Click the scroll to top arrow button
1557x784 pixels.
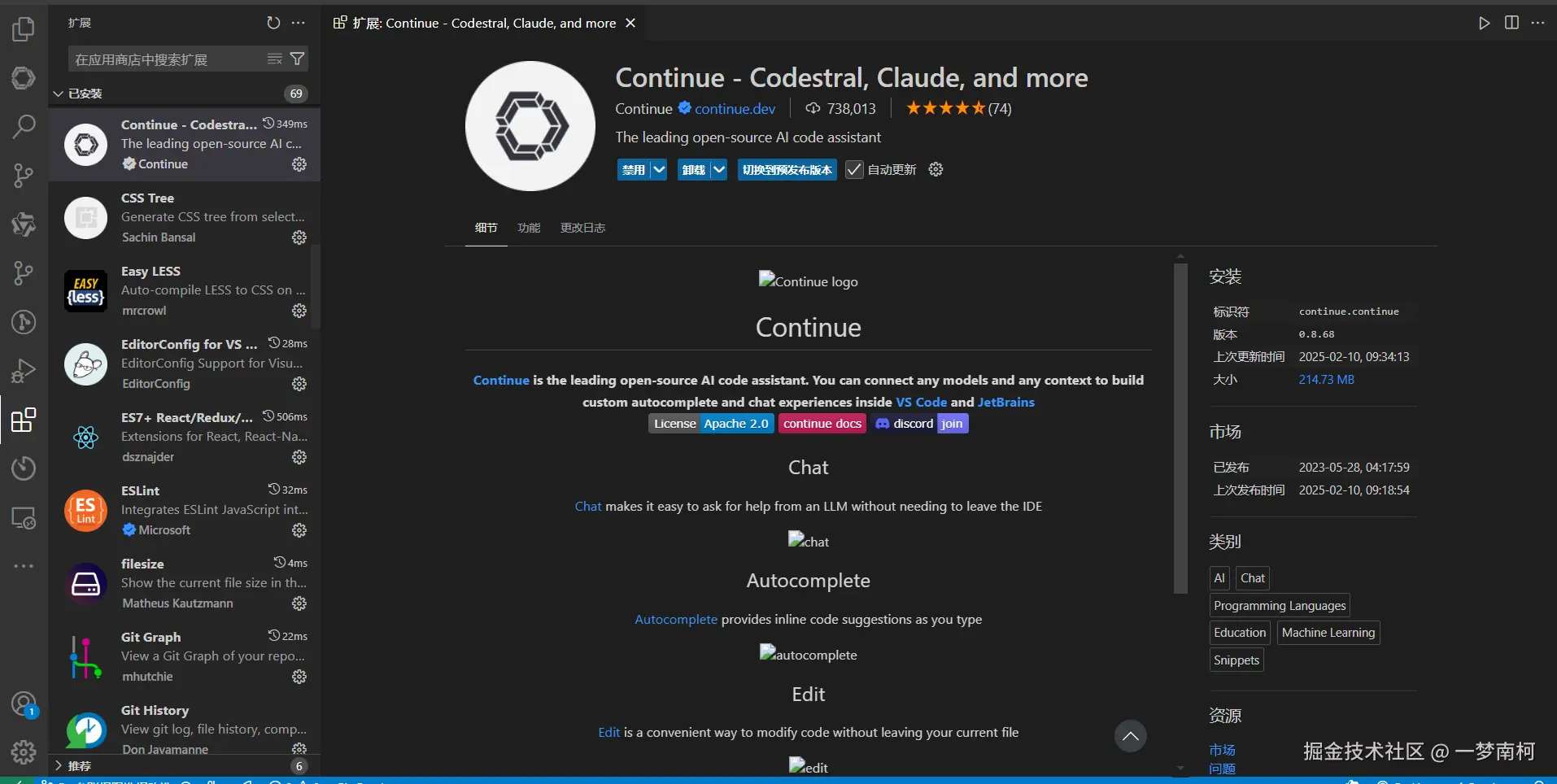[x=1130, y=736]
